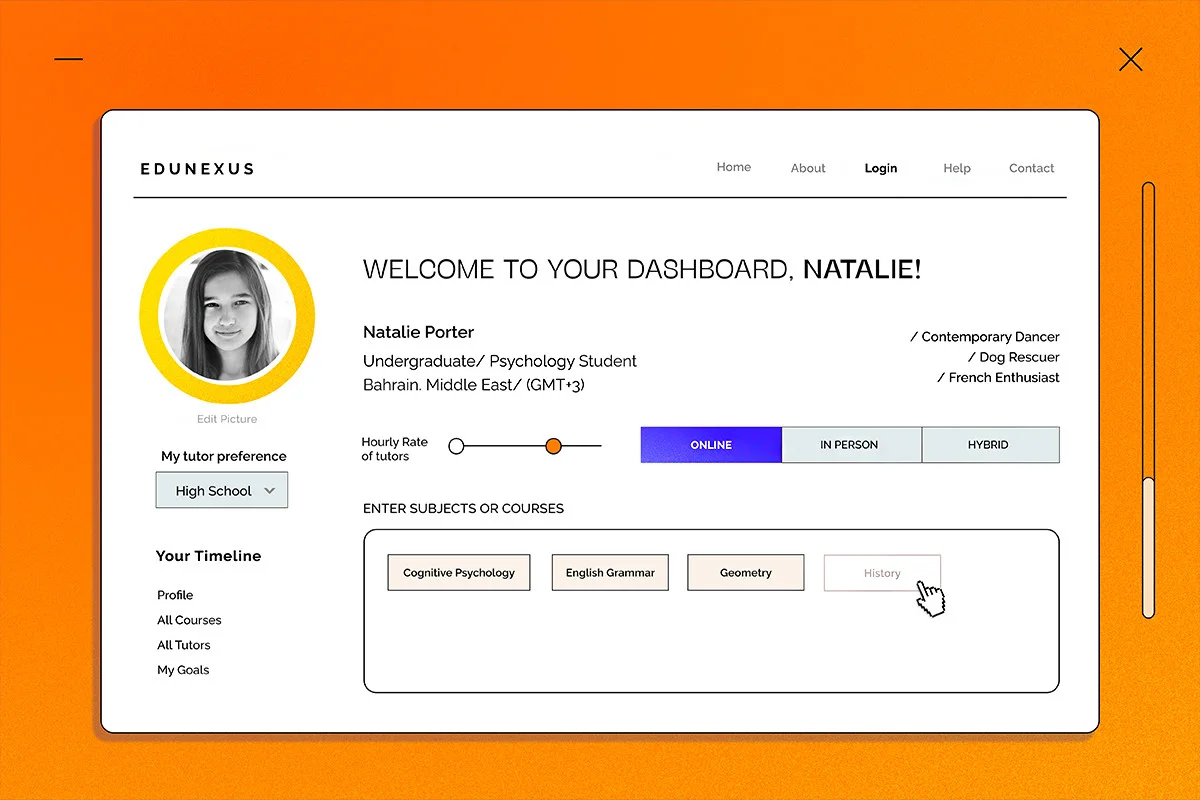
Task: Click the ENTER SUBJECTS OR COURSES label
Action: [463, 508]
